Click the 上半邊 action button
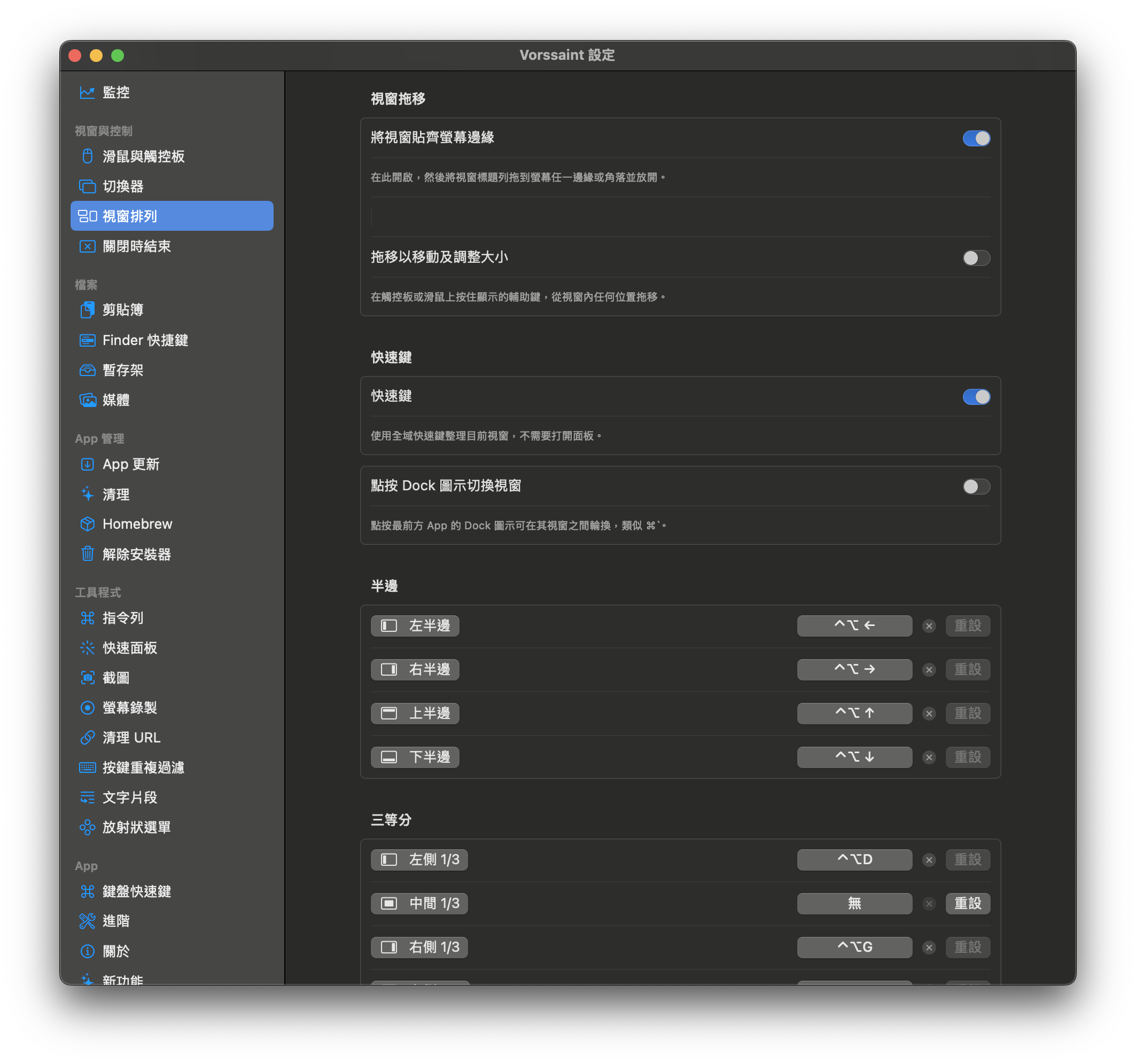The height and width of the screenshot is (1064, 1136). tap(415, 713)
